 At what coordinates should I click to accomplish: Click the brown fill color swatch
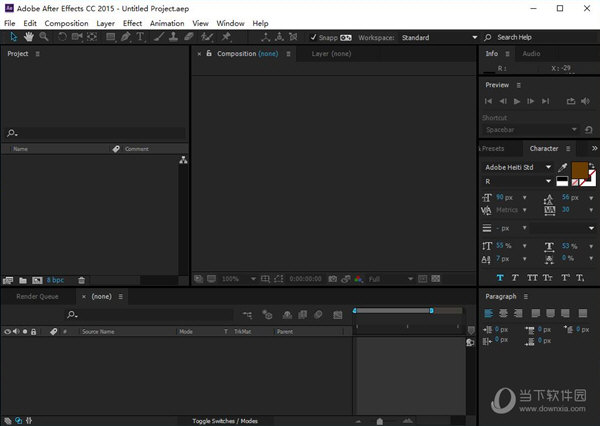[579, 170]
